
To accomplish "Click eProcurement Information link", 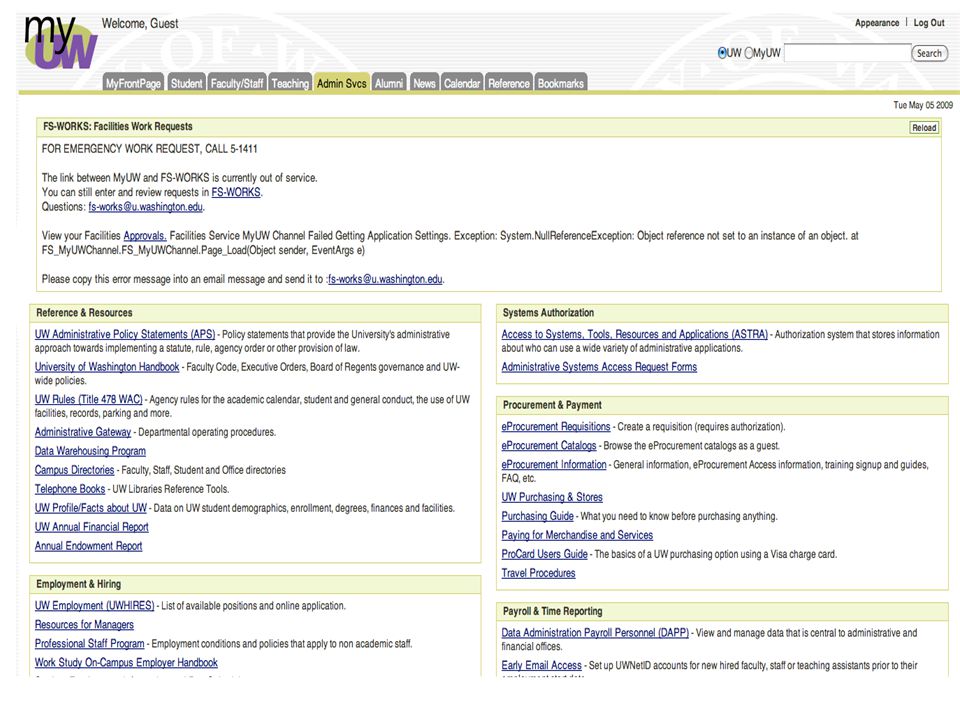I will (x=553, y=464).
